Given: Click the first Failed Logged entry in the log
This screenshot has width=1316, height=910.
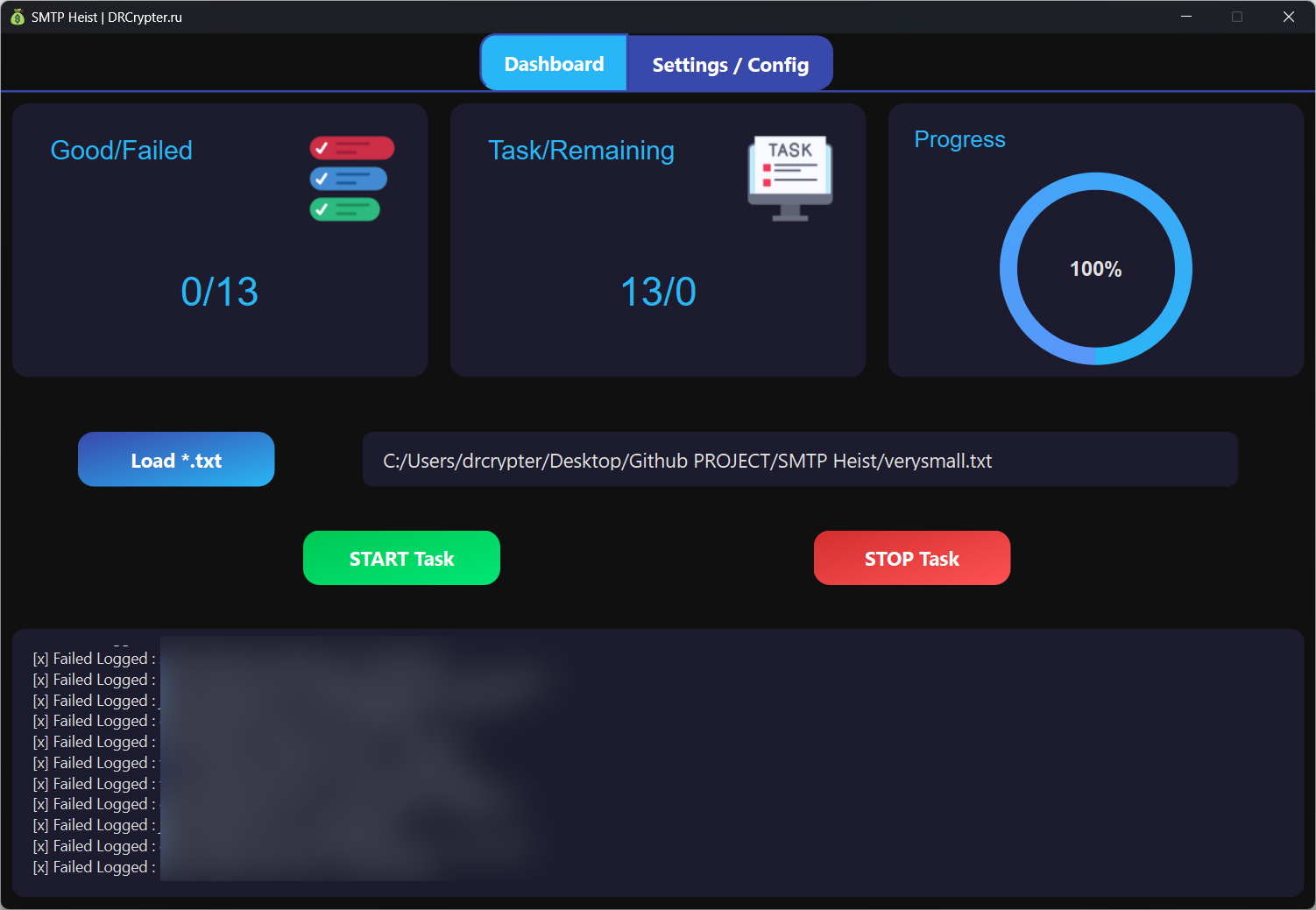Looking at the screenshot, I should point(94,658).
